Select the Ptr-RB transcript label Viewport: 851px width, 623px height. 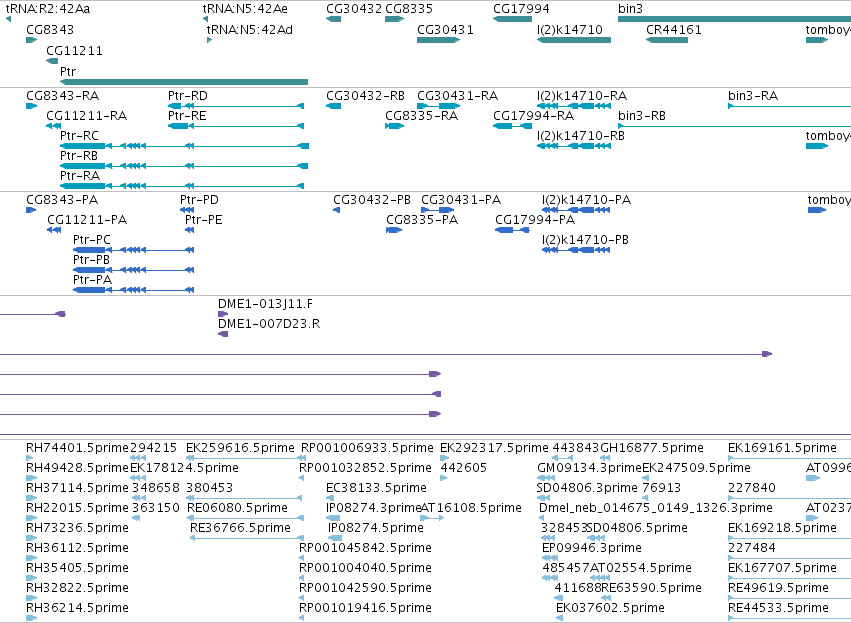pyautogui.click(x=79, y=156)
